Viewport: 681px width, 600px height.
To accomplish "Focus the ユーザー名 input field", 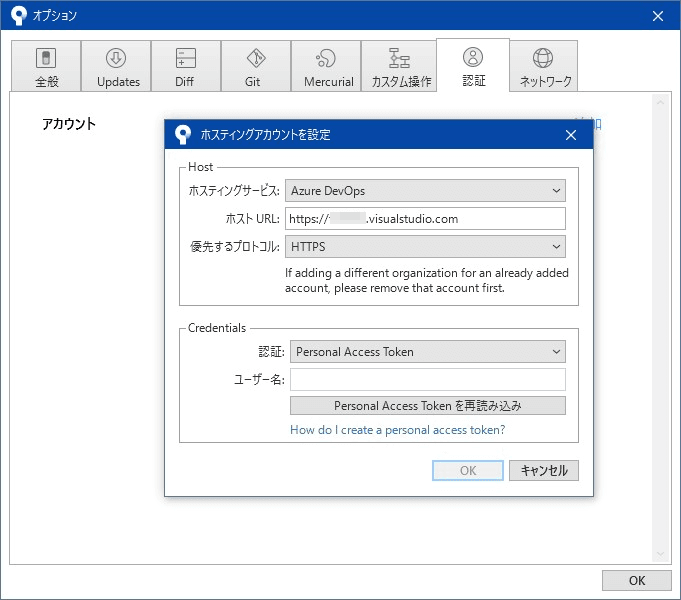I will tap(427, 379).
